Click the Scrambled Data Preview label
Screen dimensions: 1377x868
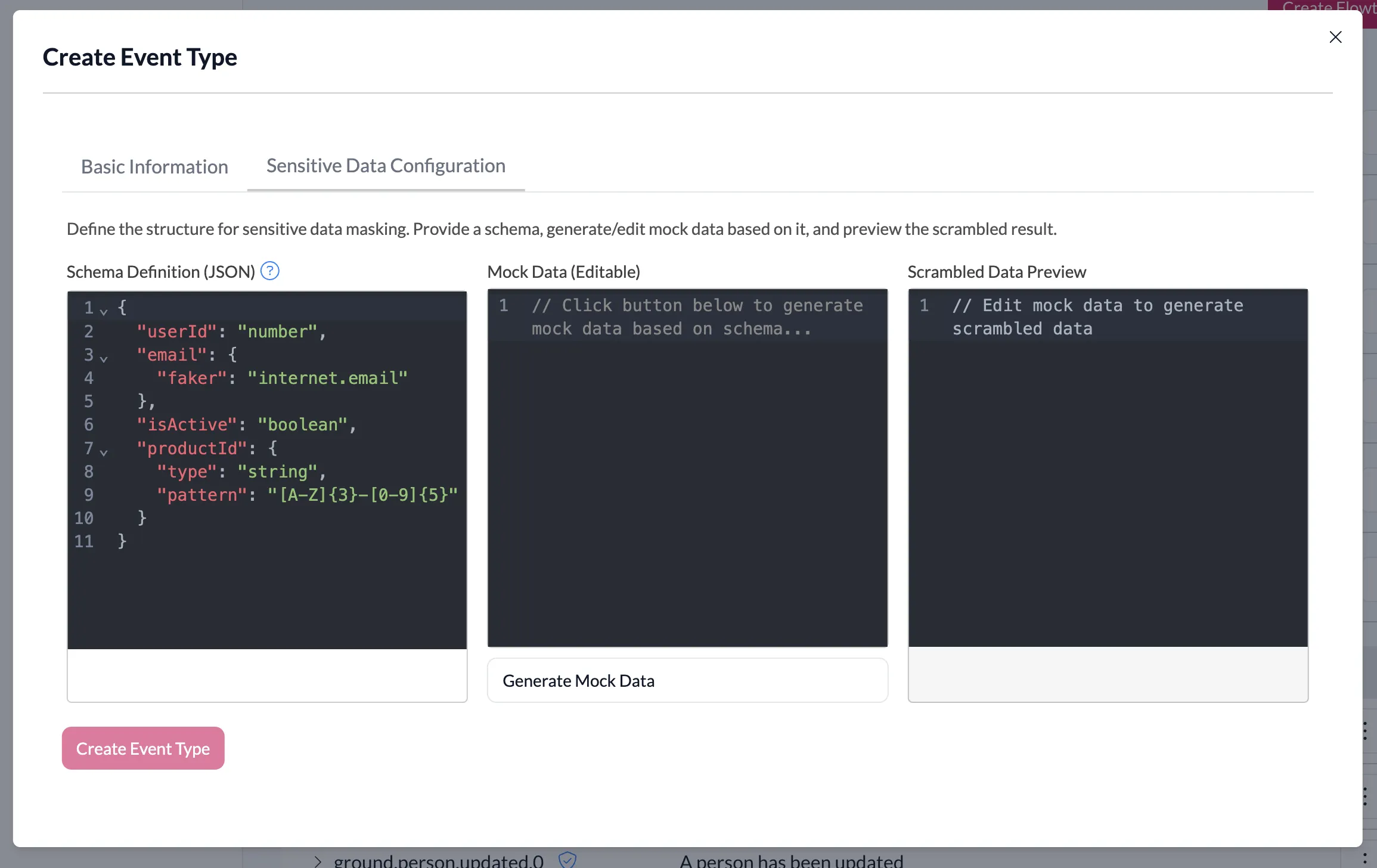997,272
